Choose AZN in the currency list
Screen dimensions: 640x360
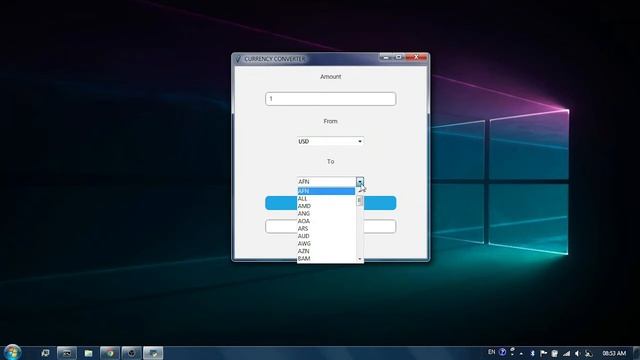(326, 251)
